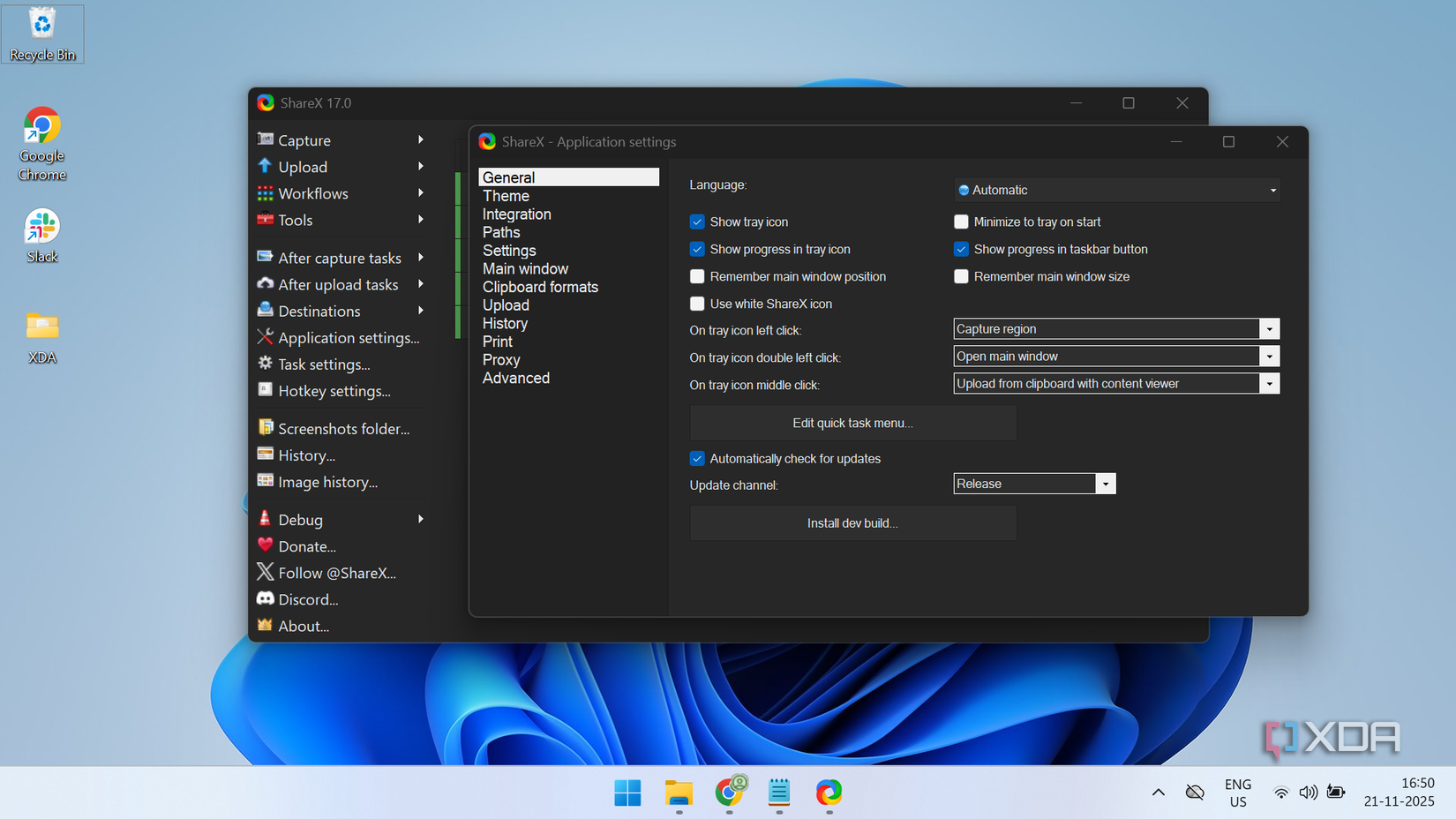Click the Debug cone icon

(x=265, y=518)
